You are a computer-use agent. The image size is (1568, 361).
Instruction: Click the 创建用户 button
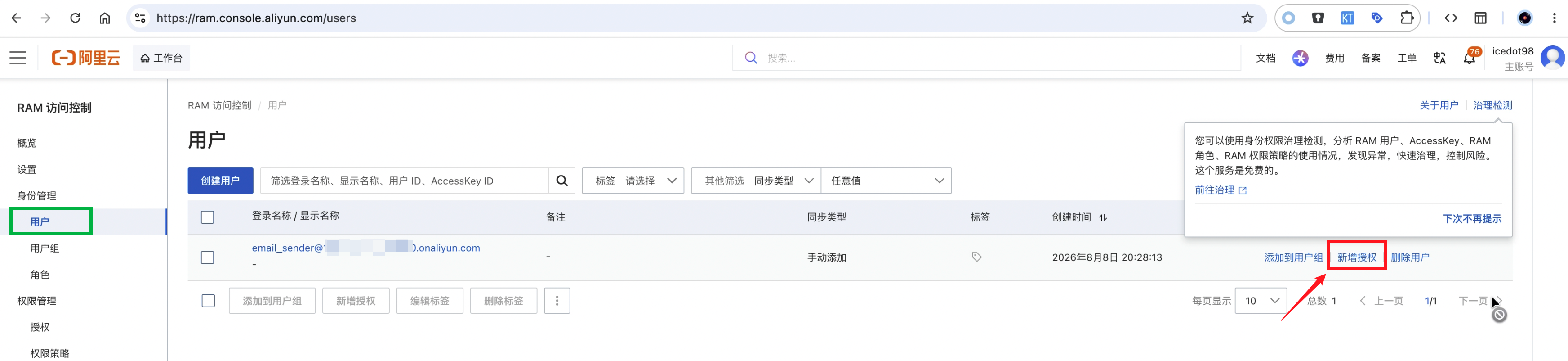tap(220, 180)
